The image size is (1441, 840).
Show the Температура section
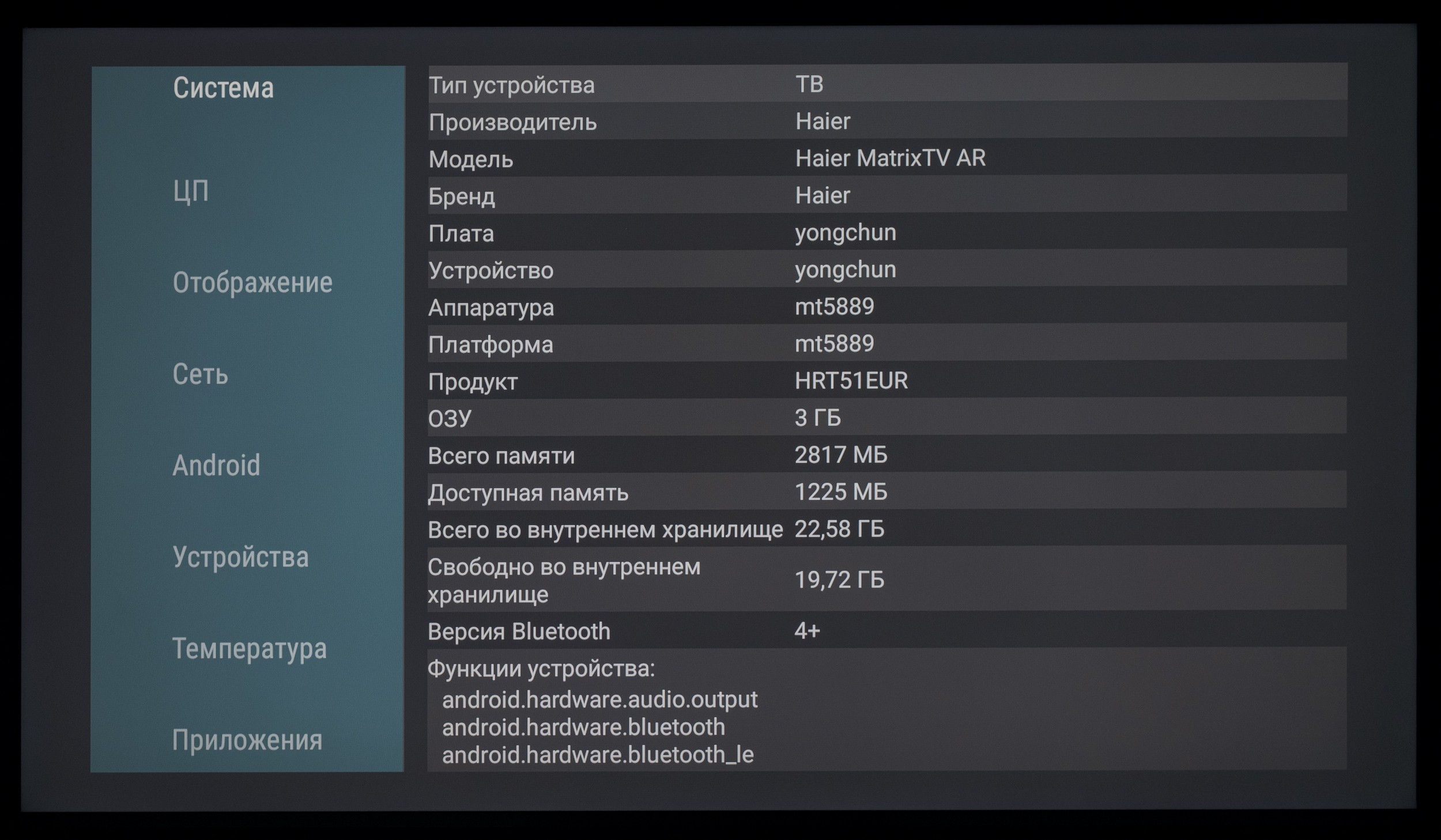(249, 649)
